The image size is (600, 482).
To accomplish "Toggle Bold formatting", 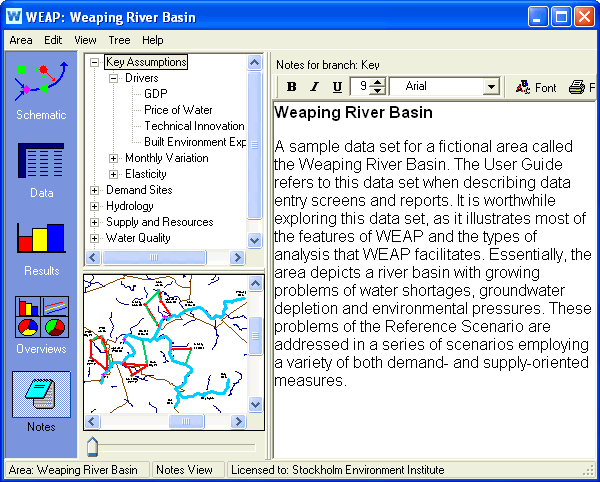I will 292,87.
